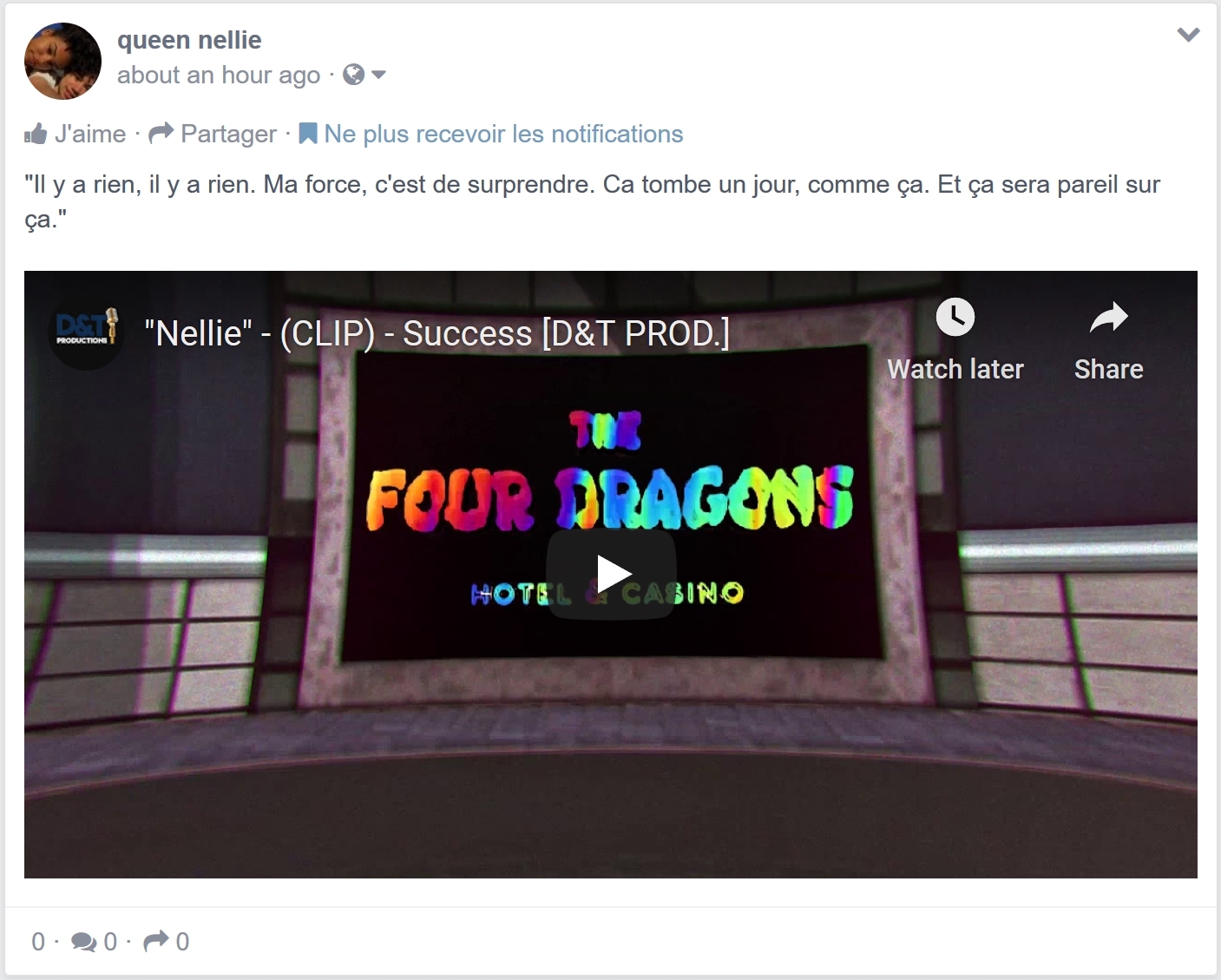The height and width of the screenshot is (980, 1221).
Task: Share the post with Partager
Action: [228, 134]
